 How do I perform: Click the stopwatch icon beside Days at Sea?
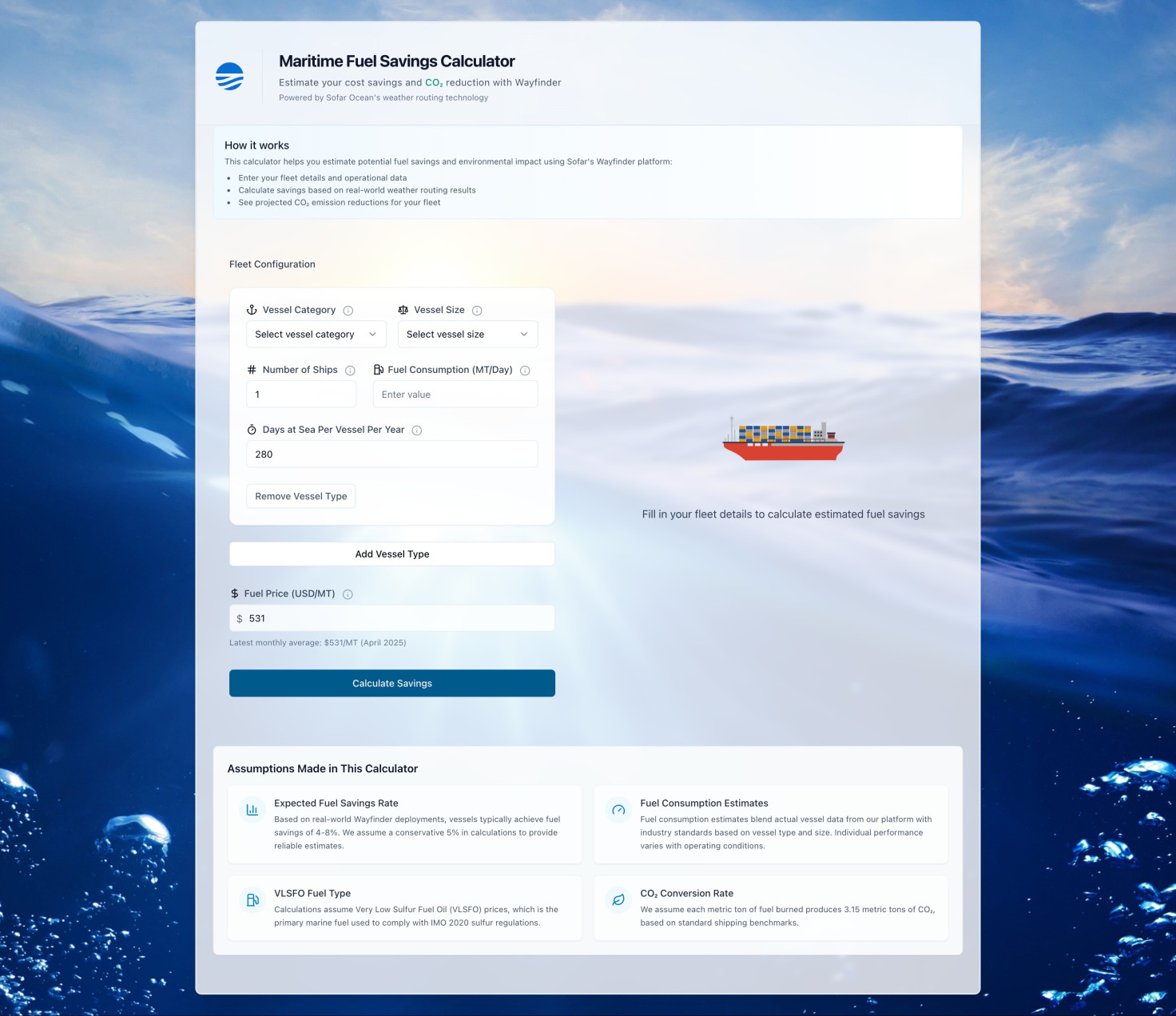click(x=252, y=430)
